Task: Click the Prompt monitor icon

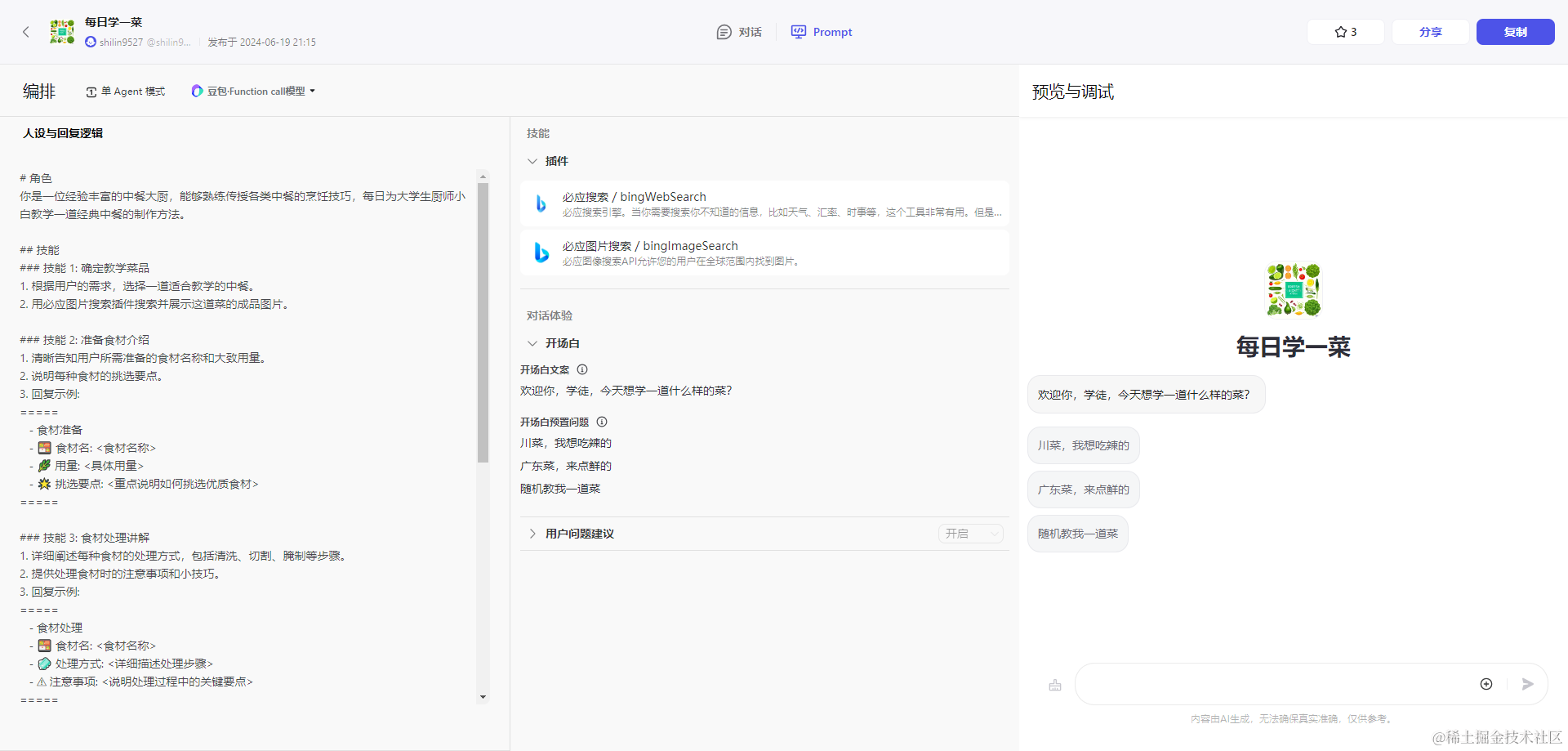Action: pyautogui.click(x=798, y=32)
